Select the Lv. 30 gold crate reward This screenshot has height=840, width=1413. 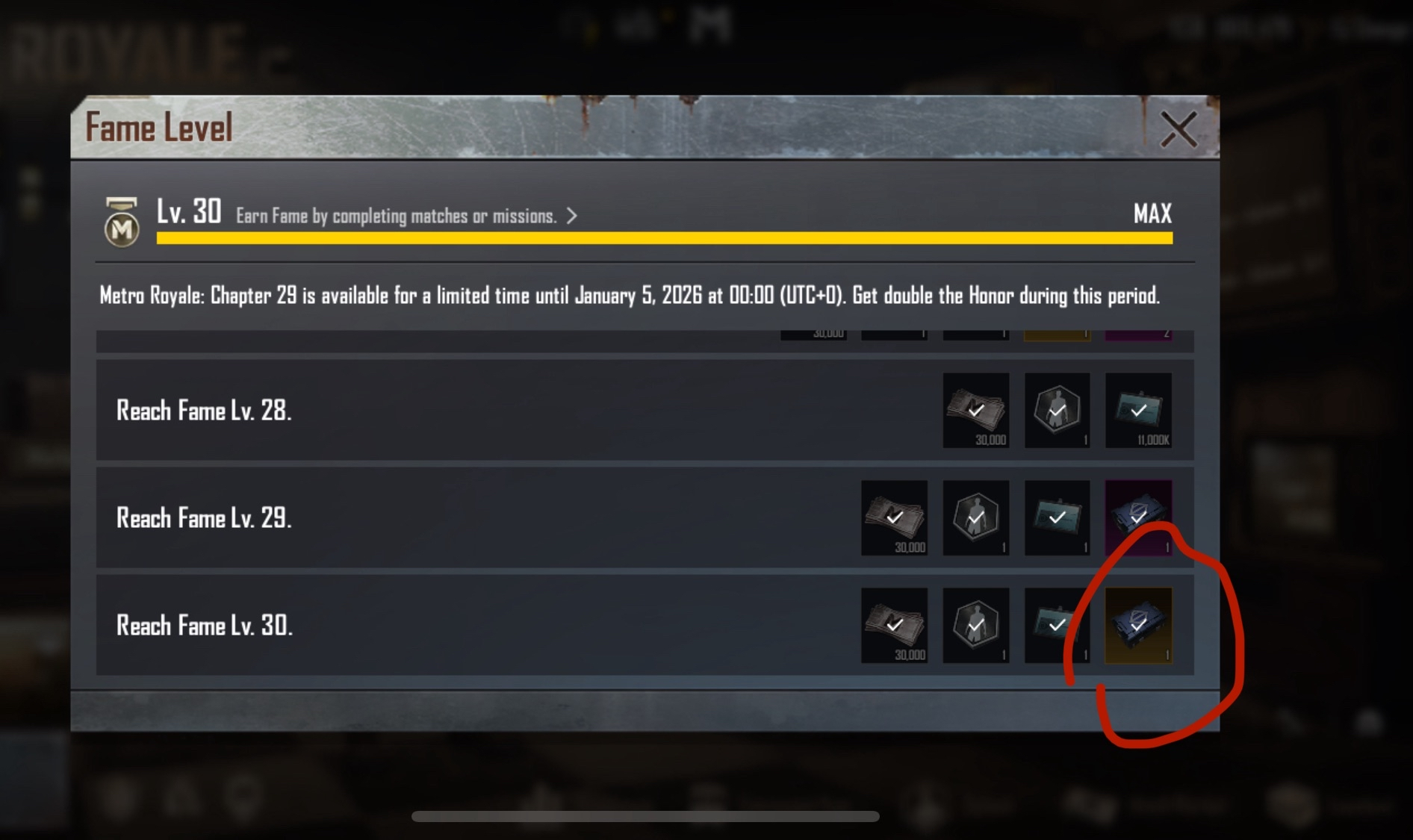1139,626
